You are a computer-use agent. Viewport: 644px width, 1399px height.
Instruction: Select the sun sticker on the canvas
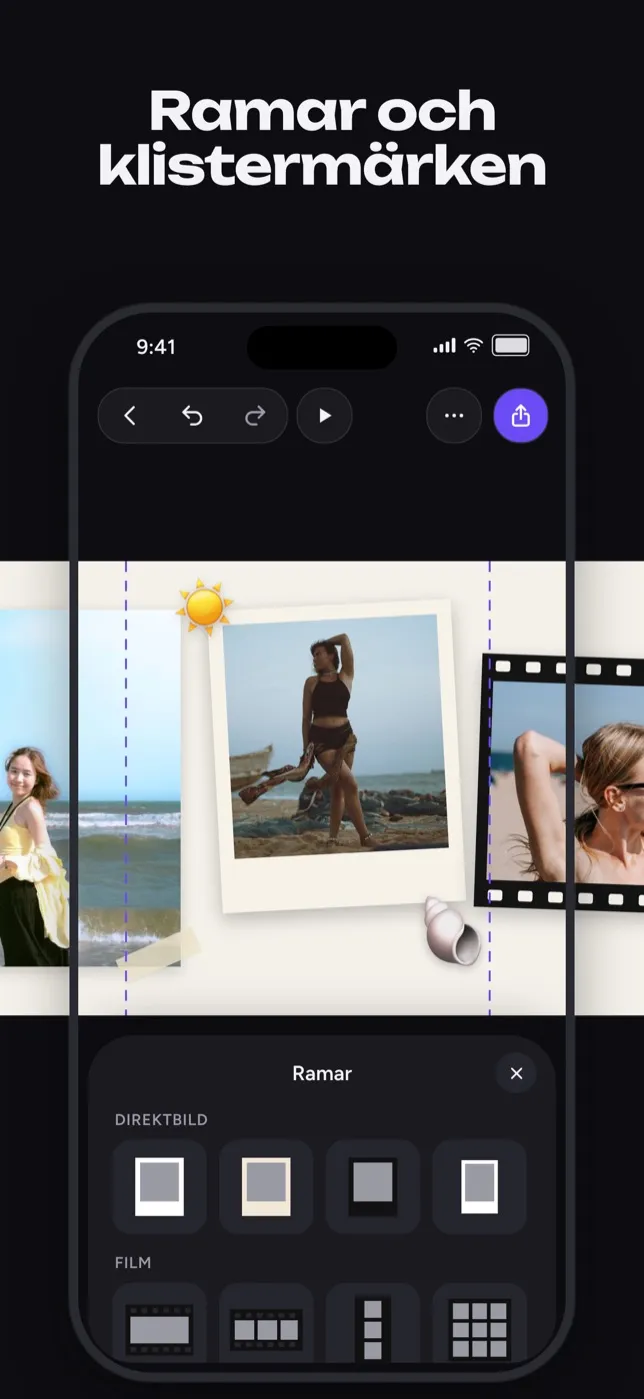click(205, 607)
